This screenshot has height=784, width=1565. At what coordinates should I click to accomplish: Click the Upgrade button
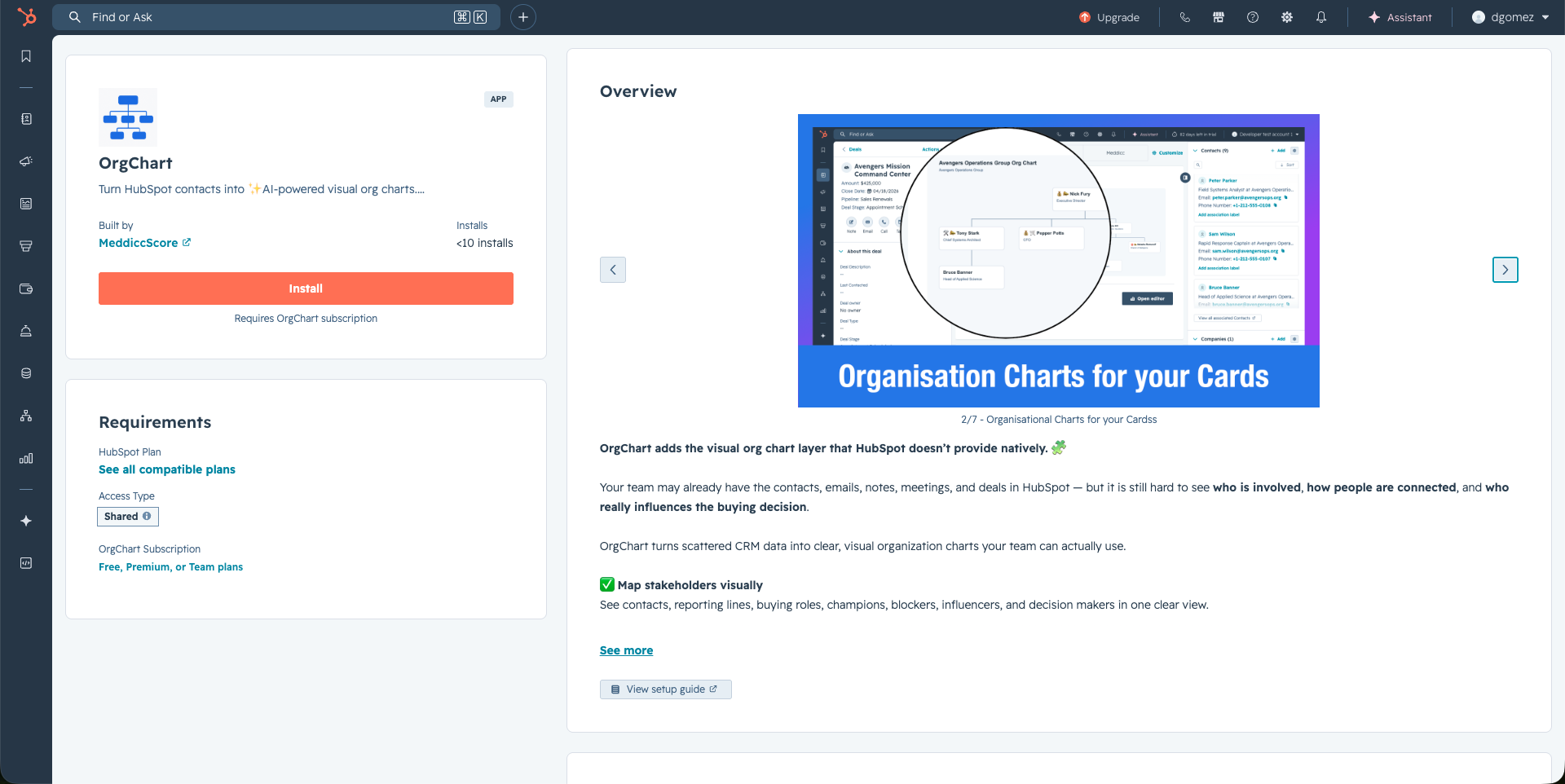tap(1109, 17)
